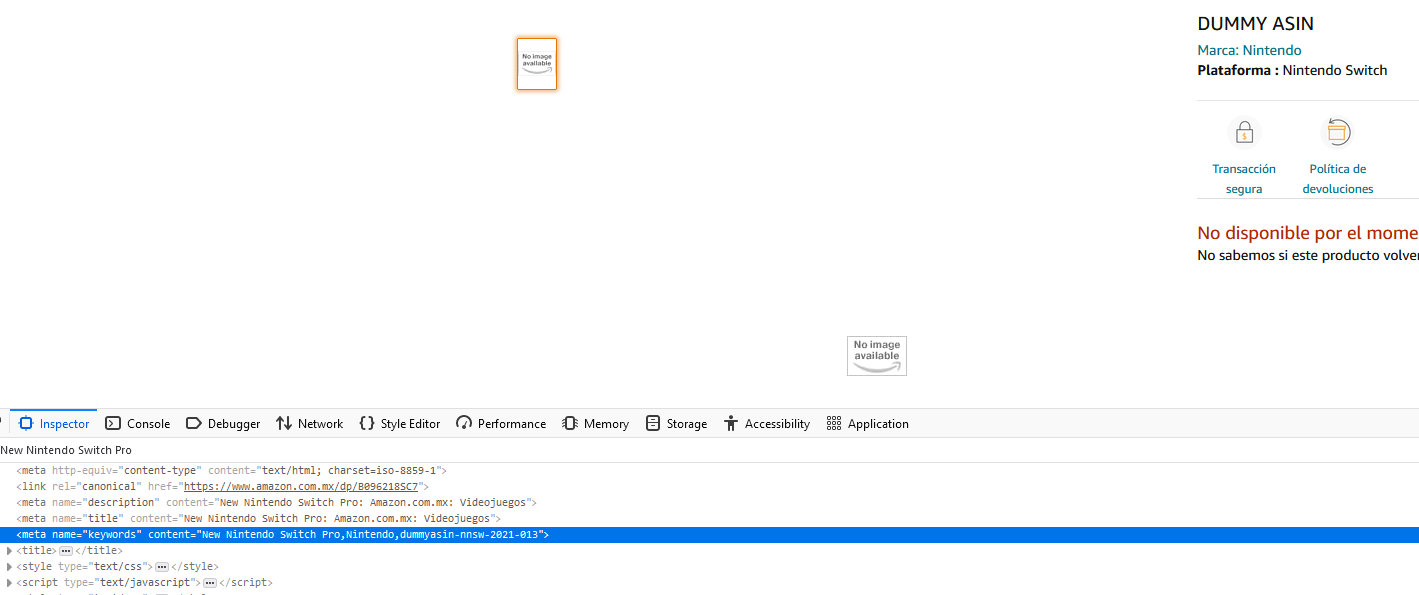
Task: Open the Console panel in DevTools
Action: (x=138, y=424)
